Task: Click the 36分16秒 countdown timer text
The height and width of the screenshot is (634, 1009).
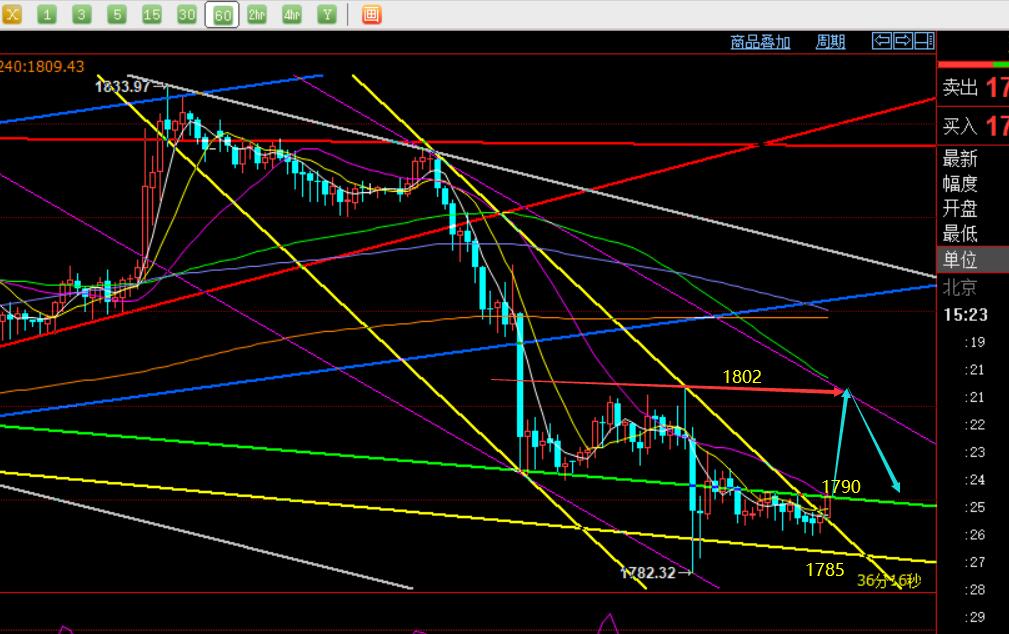Action: (x=889, y=581)
